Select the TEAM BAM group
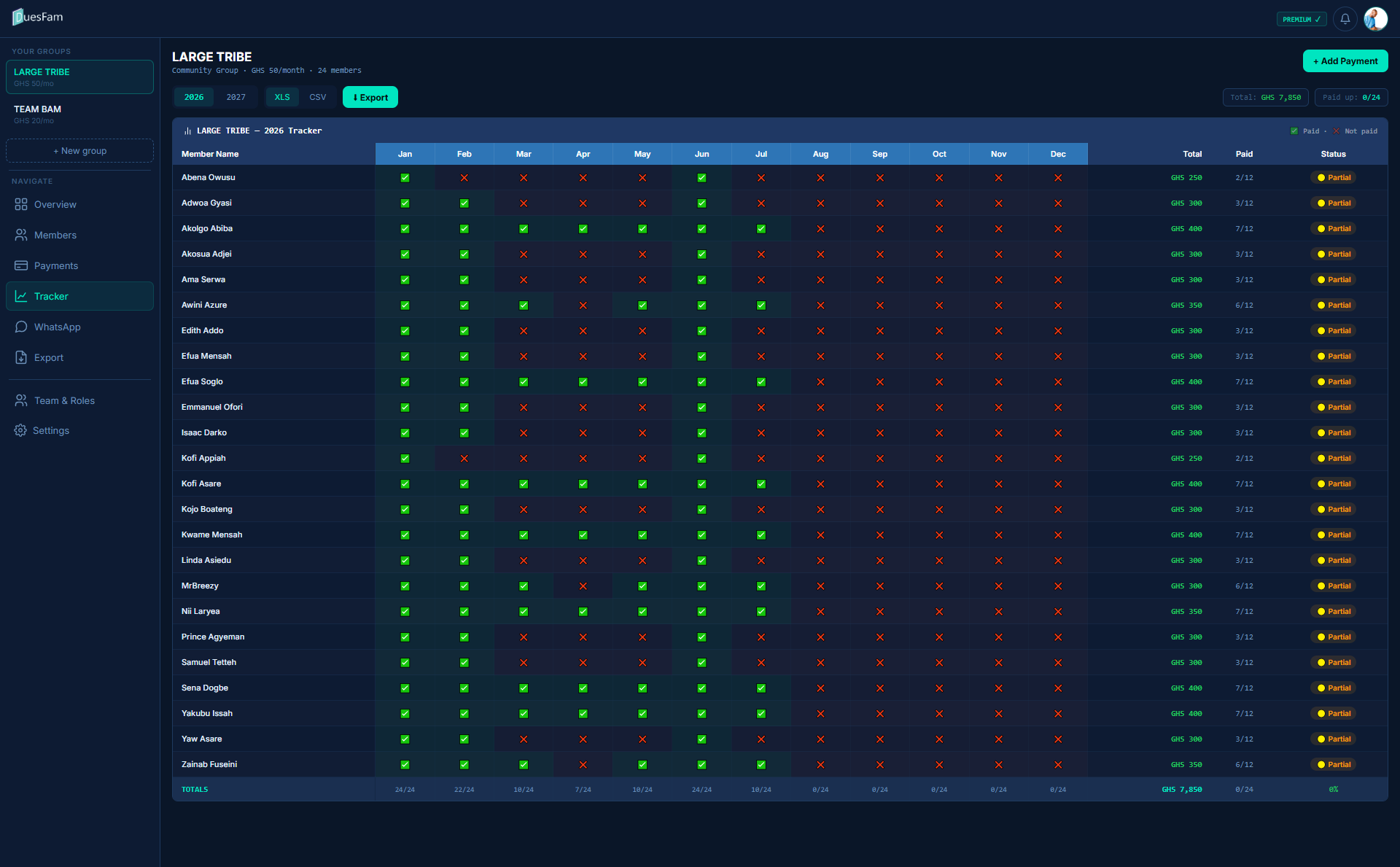1400x867 pixels. tap(80, 114)
